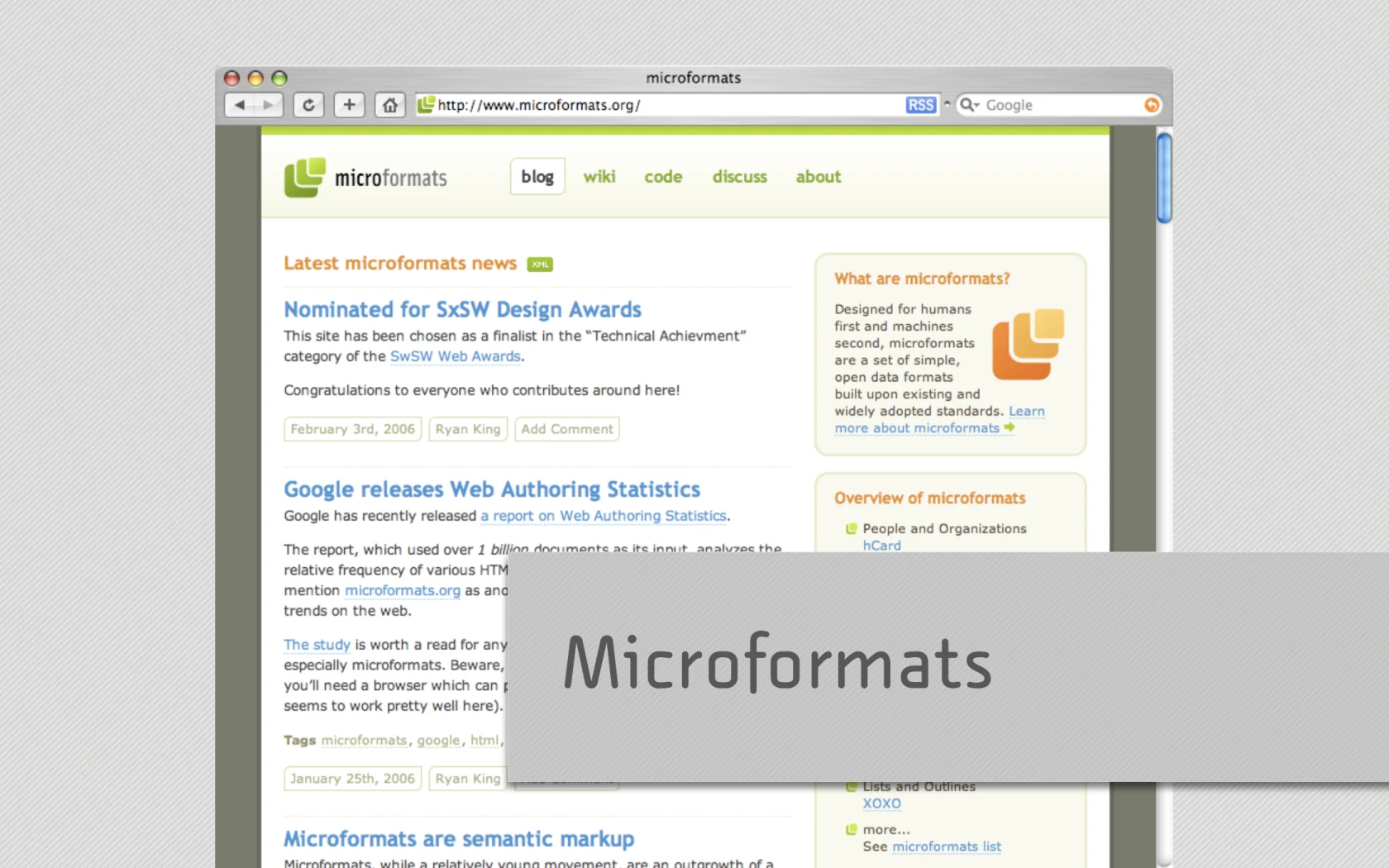Viewport: 1389px width, 868px height.
Task: Click the Overview of microformats heading
Action: [929, 498]
